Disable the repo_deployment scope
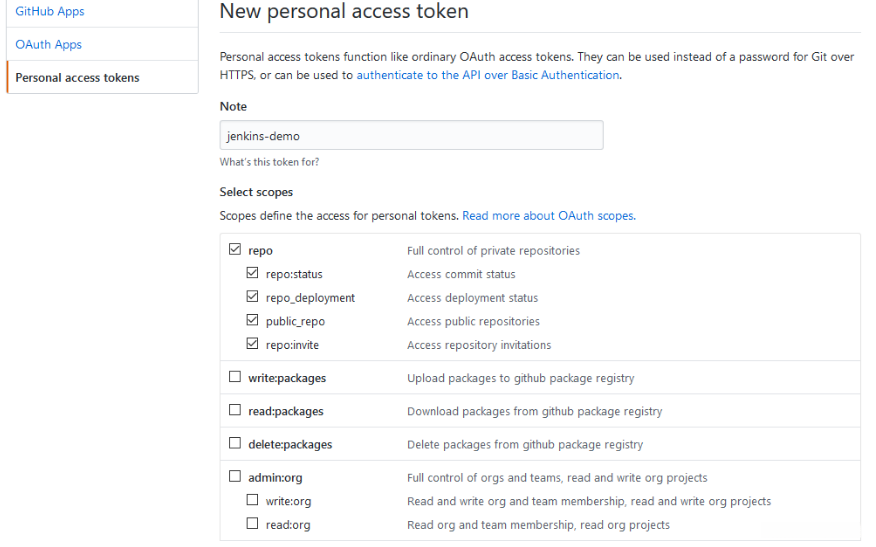876x547 pixels. [x=253, y=298]
